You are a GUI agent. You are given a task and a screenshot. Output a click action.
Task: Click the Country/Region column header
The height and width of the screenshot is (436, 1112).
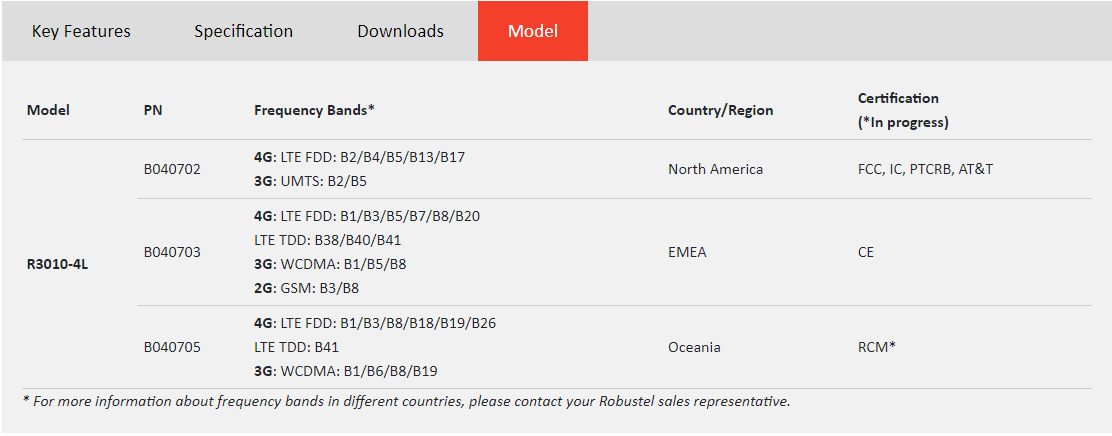point(721,111)
